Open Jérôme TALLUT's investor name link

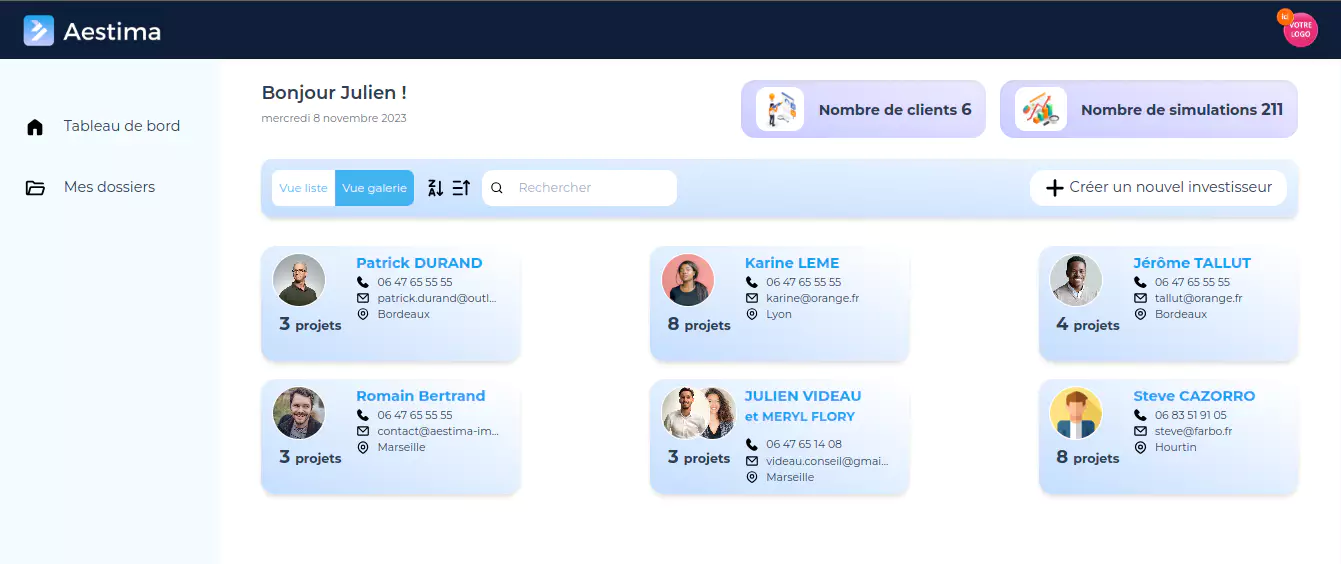coord(1192,263)
